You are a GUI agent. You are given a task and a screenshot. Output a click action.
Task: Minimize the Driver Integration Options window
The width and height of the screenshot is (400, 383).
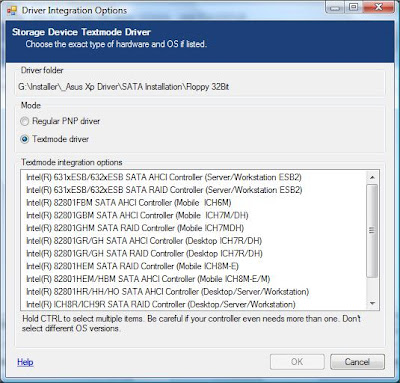point(336,7)
